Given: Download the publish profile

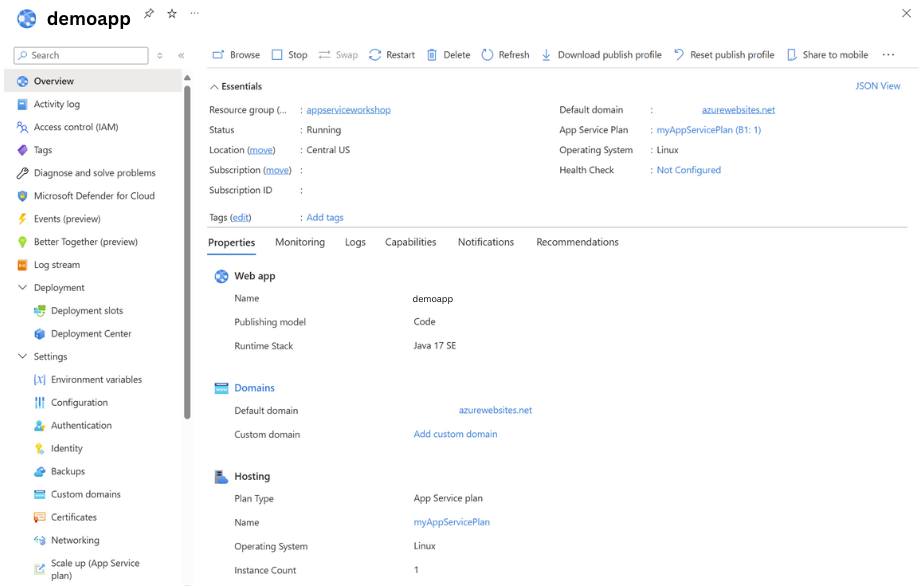Looking at the screenshot, I should 601,55.
